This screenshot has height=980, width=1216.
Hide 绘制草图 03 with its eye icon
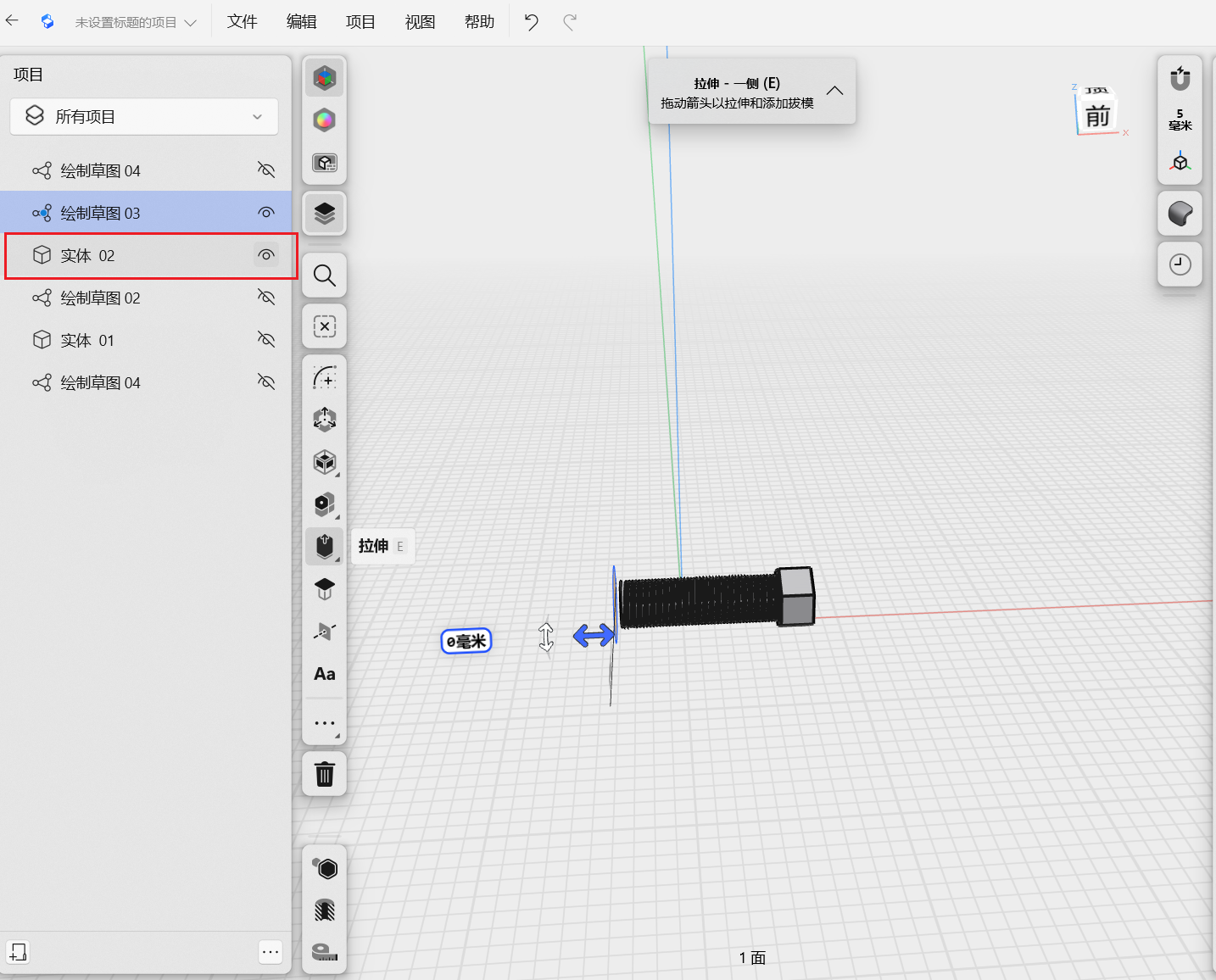tap(266, 213)
